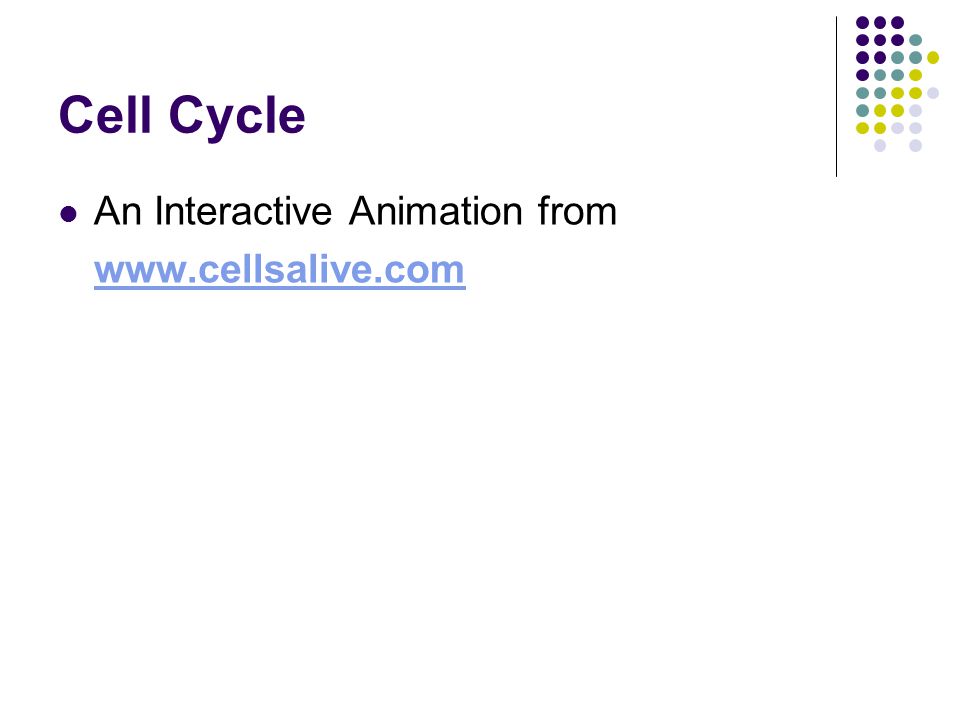Viewport: 960px width, 720px height.
Task: Click the middle purple dot in top dot row
Action: 880,23
